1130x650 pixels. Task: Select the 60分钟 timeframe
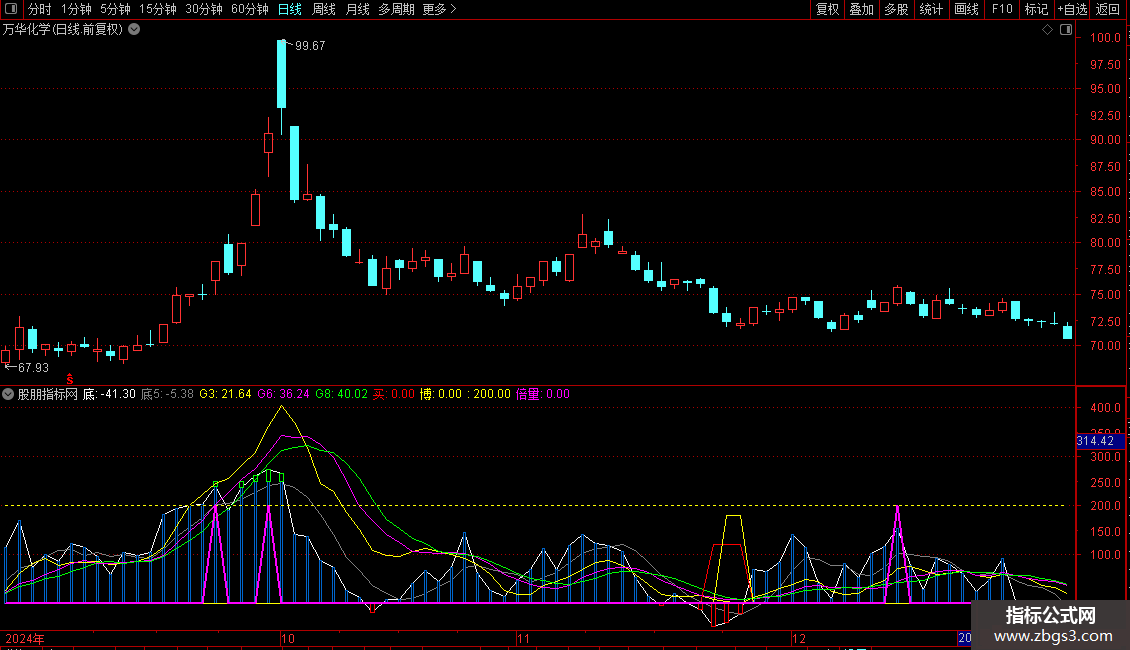(249, 10)
